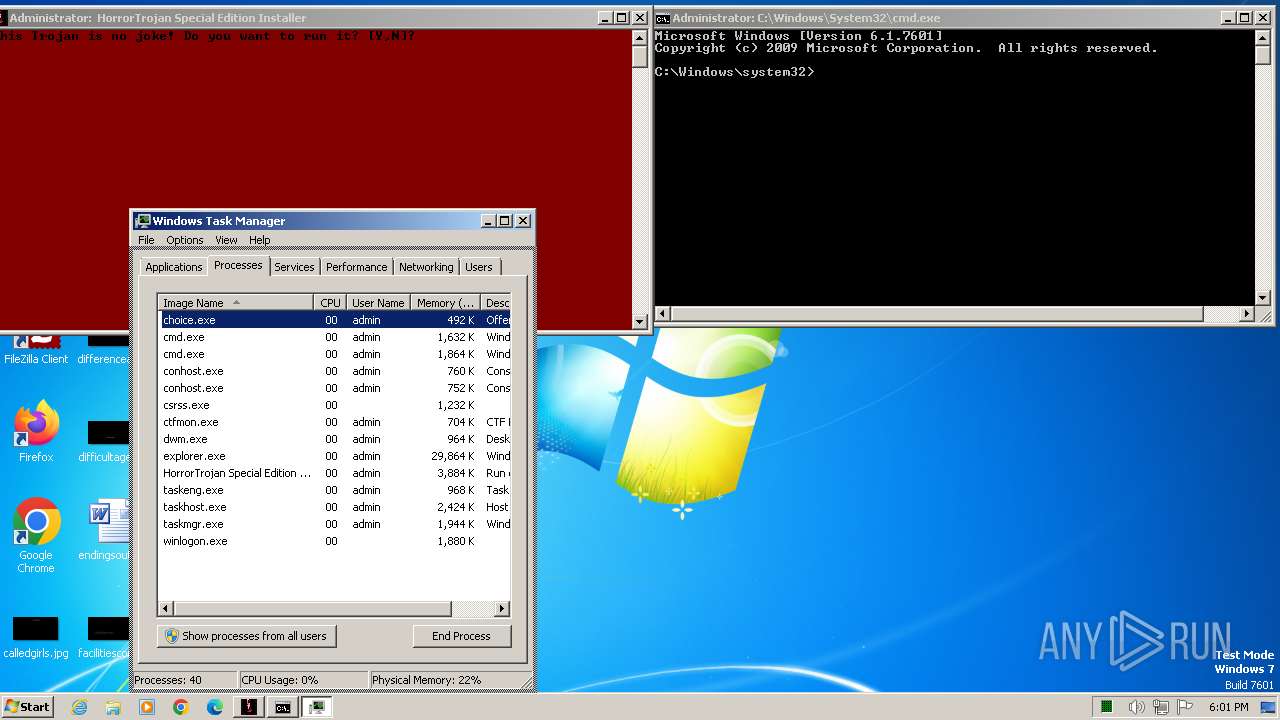The width and height of the screenshot is (1280, 720).
Task: Click the End Process button
Action: 461,636
